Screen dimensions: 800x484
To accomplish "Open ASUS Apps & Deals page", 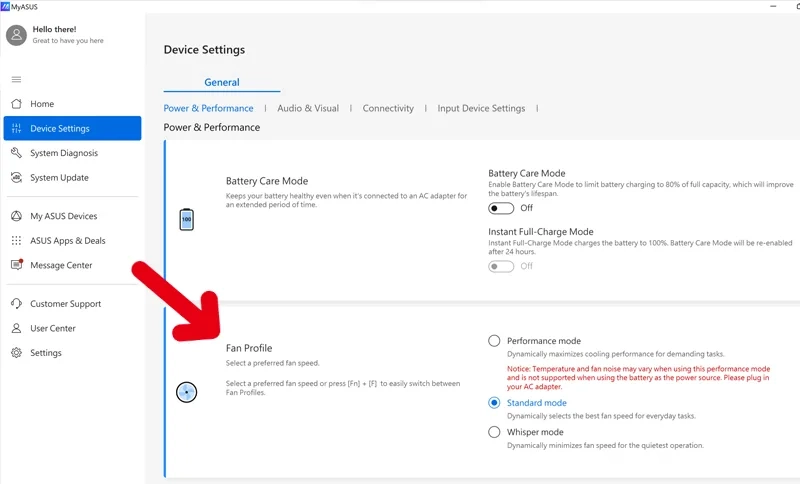I will [67, 241].
